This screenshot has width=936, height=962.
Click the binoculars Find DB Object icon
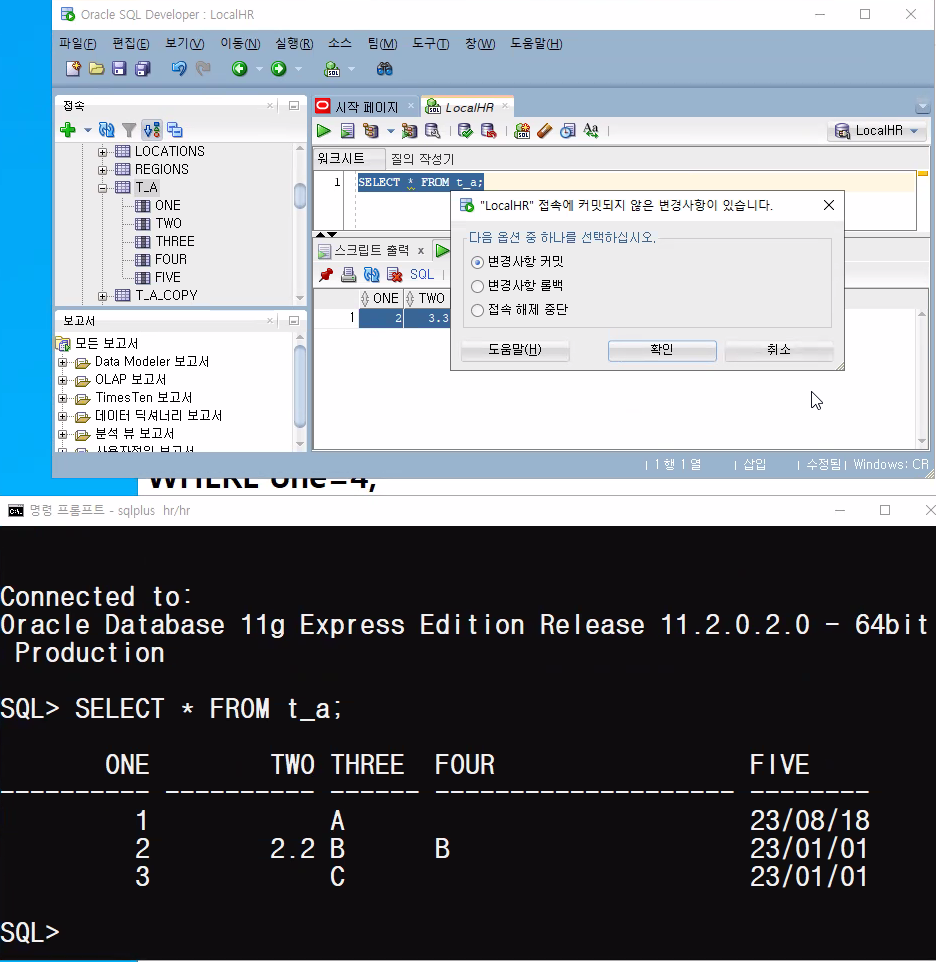coord(385,69)
